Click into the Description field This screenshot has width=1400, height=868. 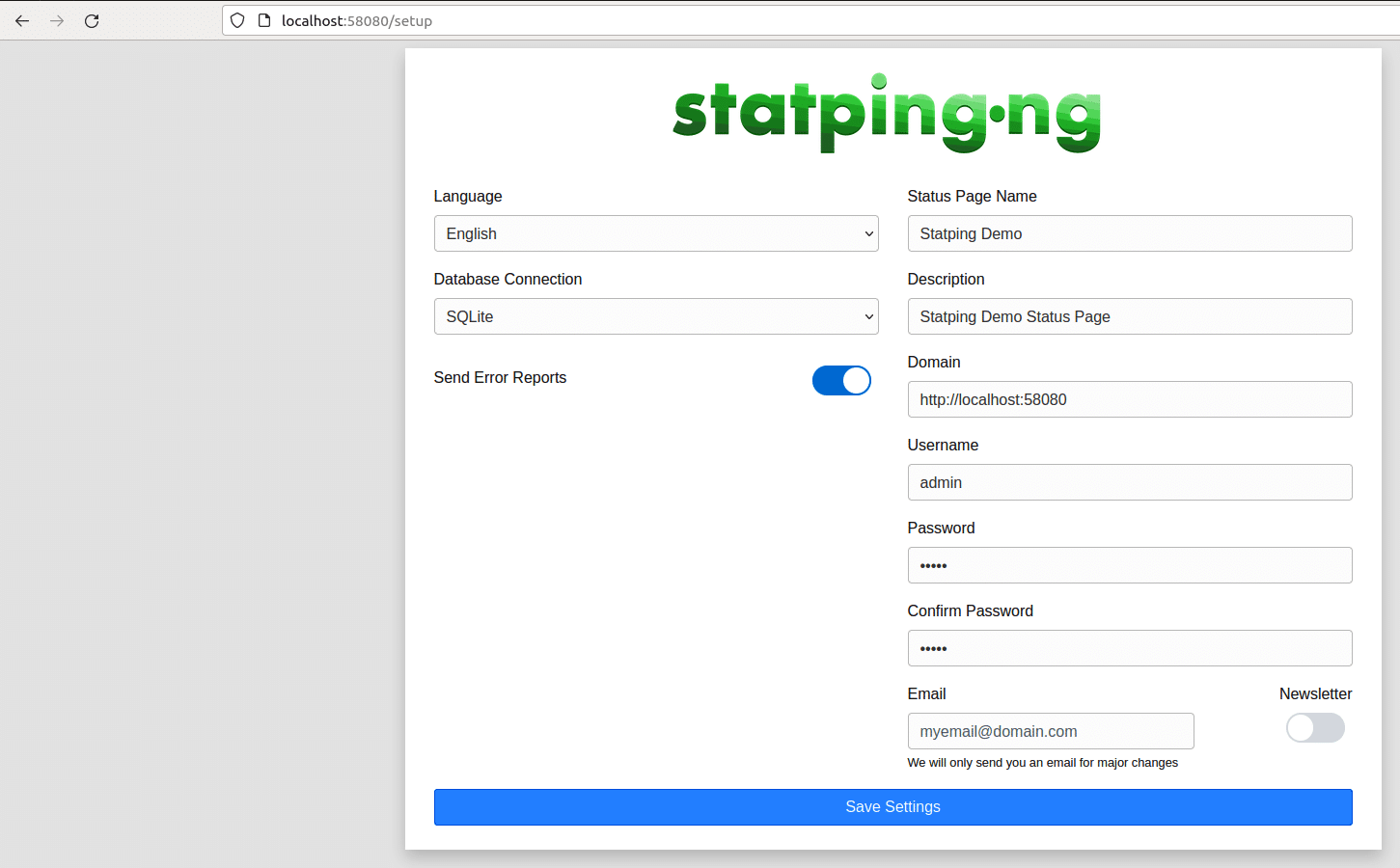pyautogui.click(x=1130, y=316)
